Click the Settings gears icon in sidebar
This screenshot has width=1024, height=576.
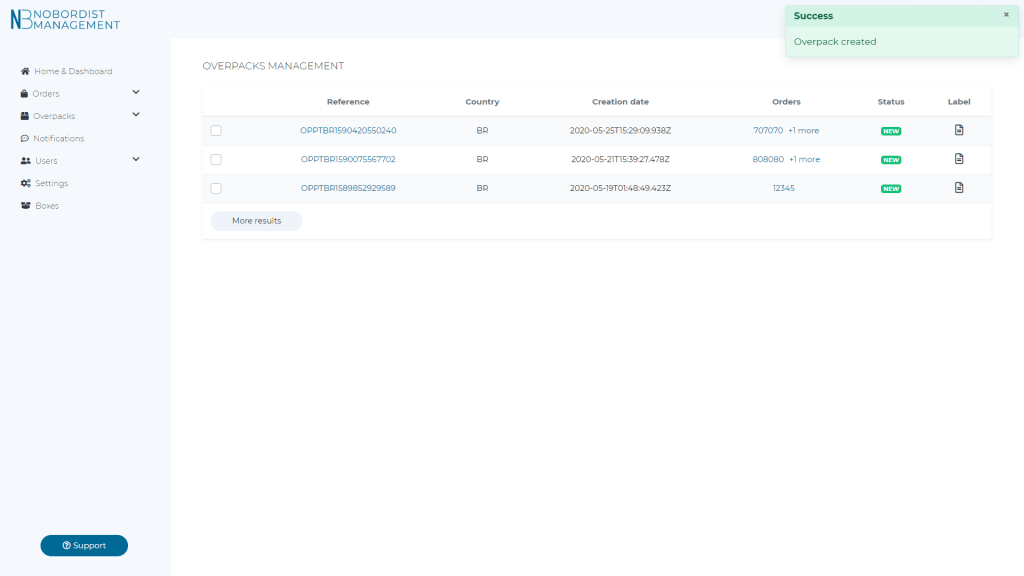(x=26, y=183)
